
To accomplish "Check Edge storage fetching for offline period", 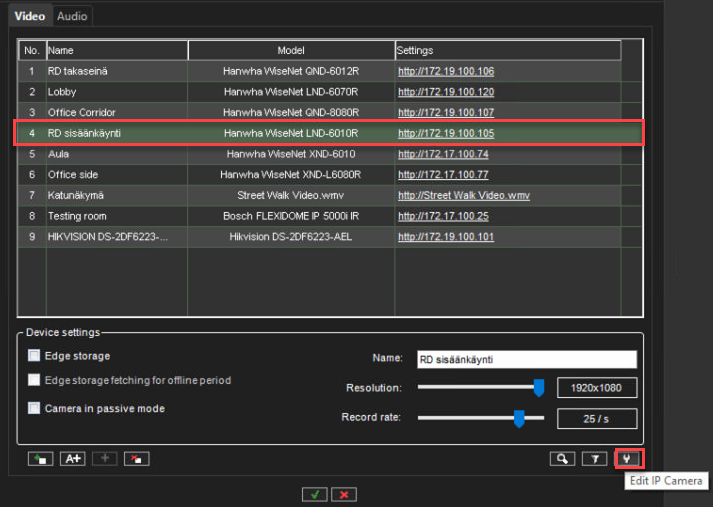I will (x=34, y=380).
